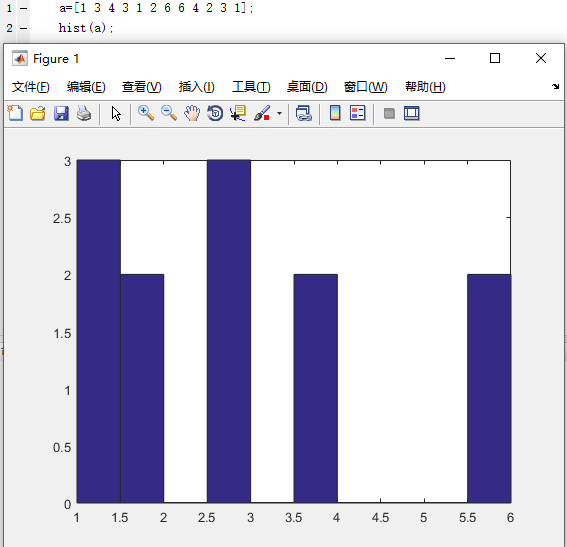Image resolution: width=567 pixels, height=547 pixels.
Task: Activate the Zoom In magnifier
Action: 146,113
